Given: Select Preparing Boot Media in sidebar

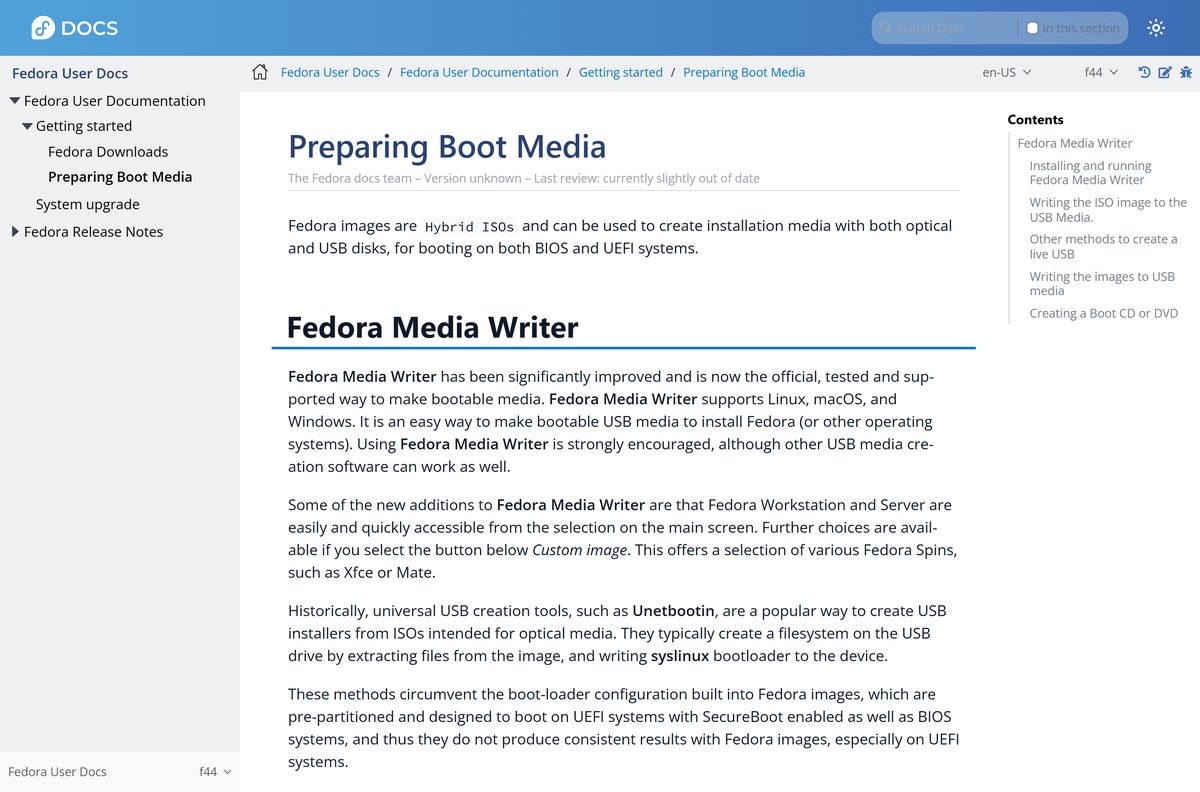Looking at the screenshot, I should (120, 177).
